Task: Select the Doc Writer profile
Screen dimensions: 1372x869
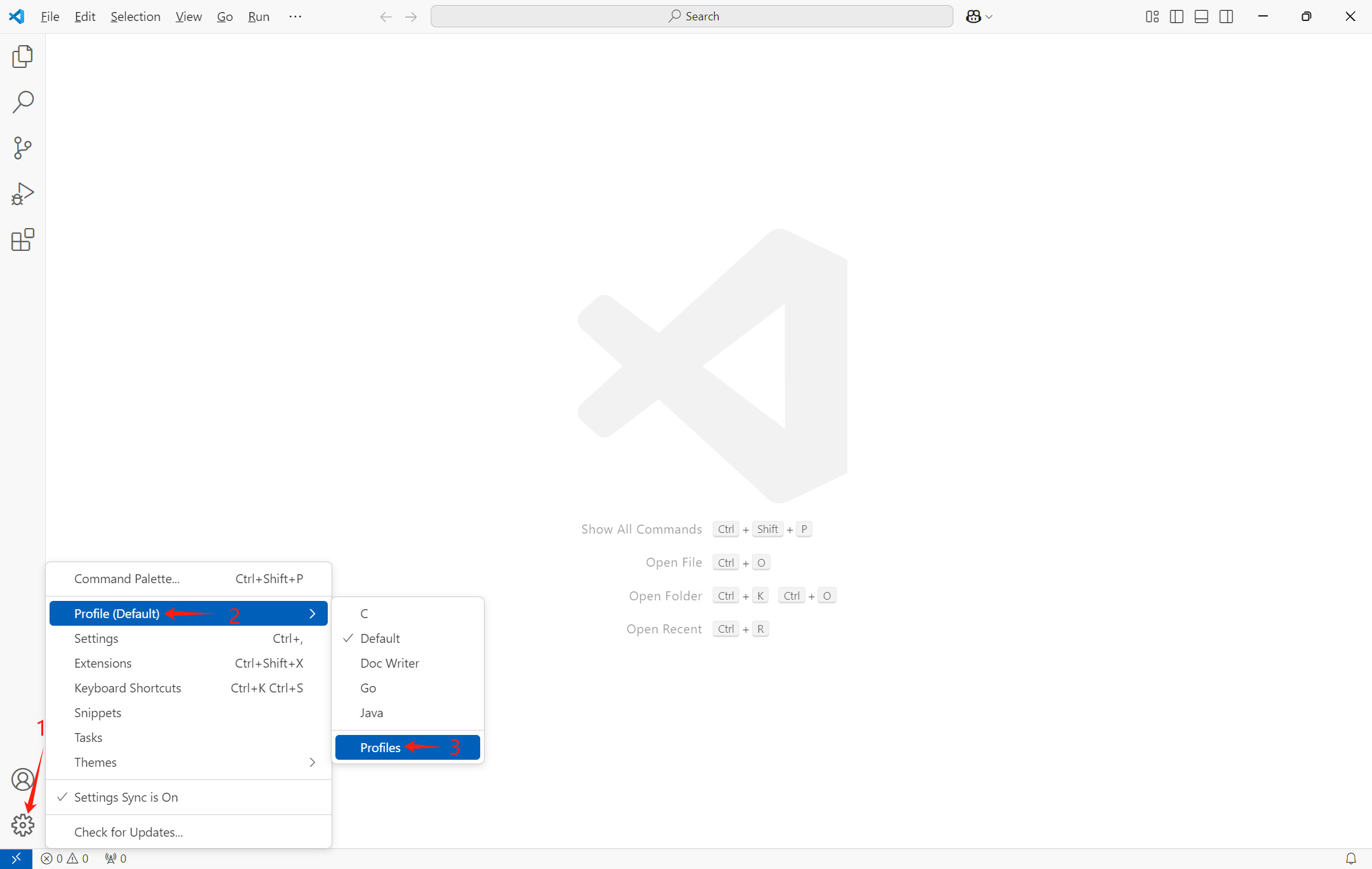Action: tap(389, 663)
